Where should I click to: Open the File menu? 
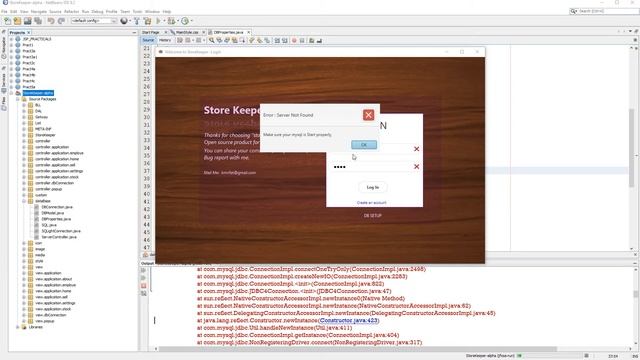tap(4, 11)
